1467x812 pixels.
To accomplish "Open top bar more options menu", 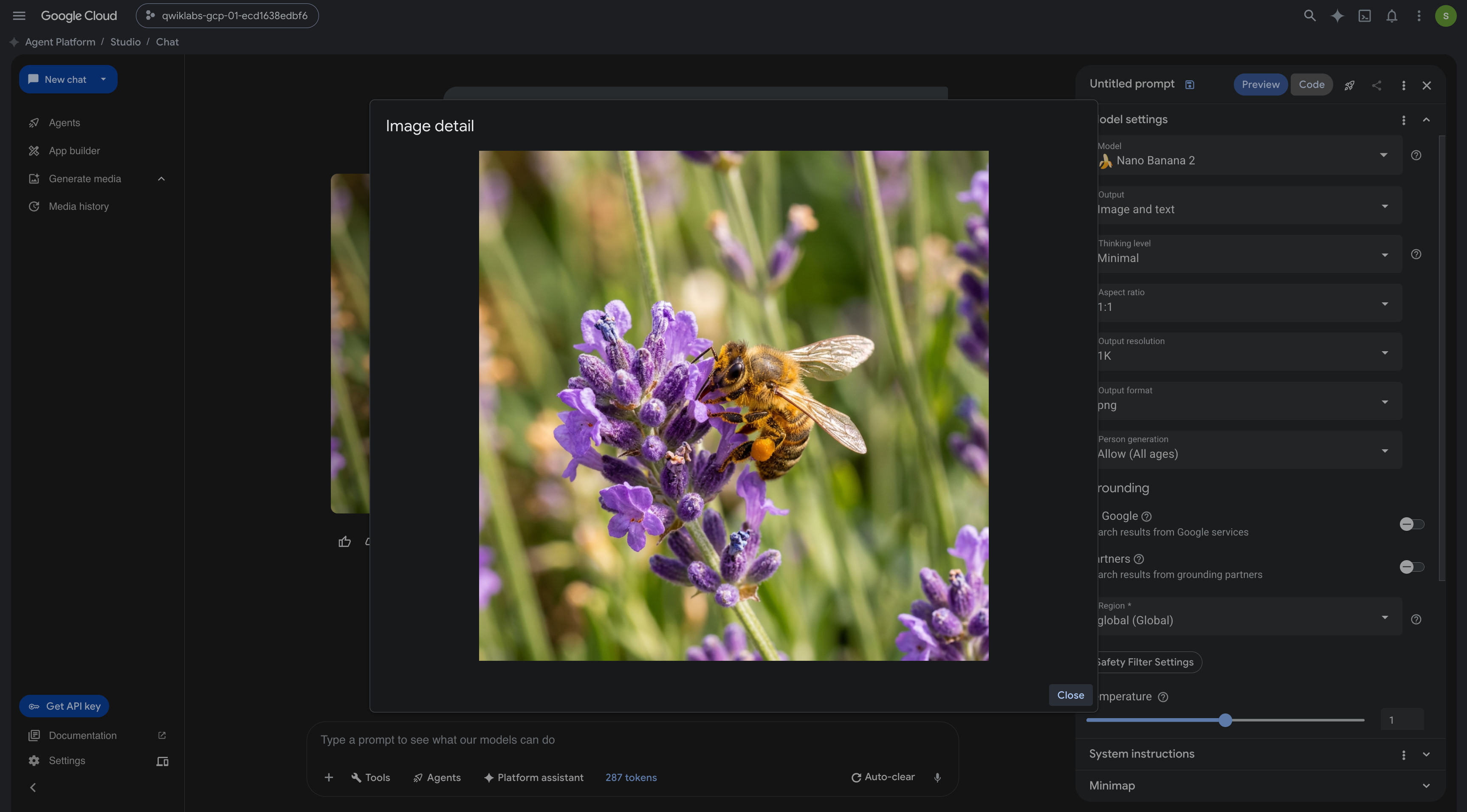I will pyautogui.click(x=1419, y=16).
